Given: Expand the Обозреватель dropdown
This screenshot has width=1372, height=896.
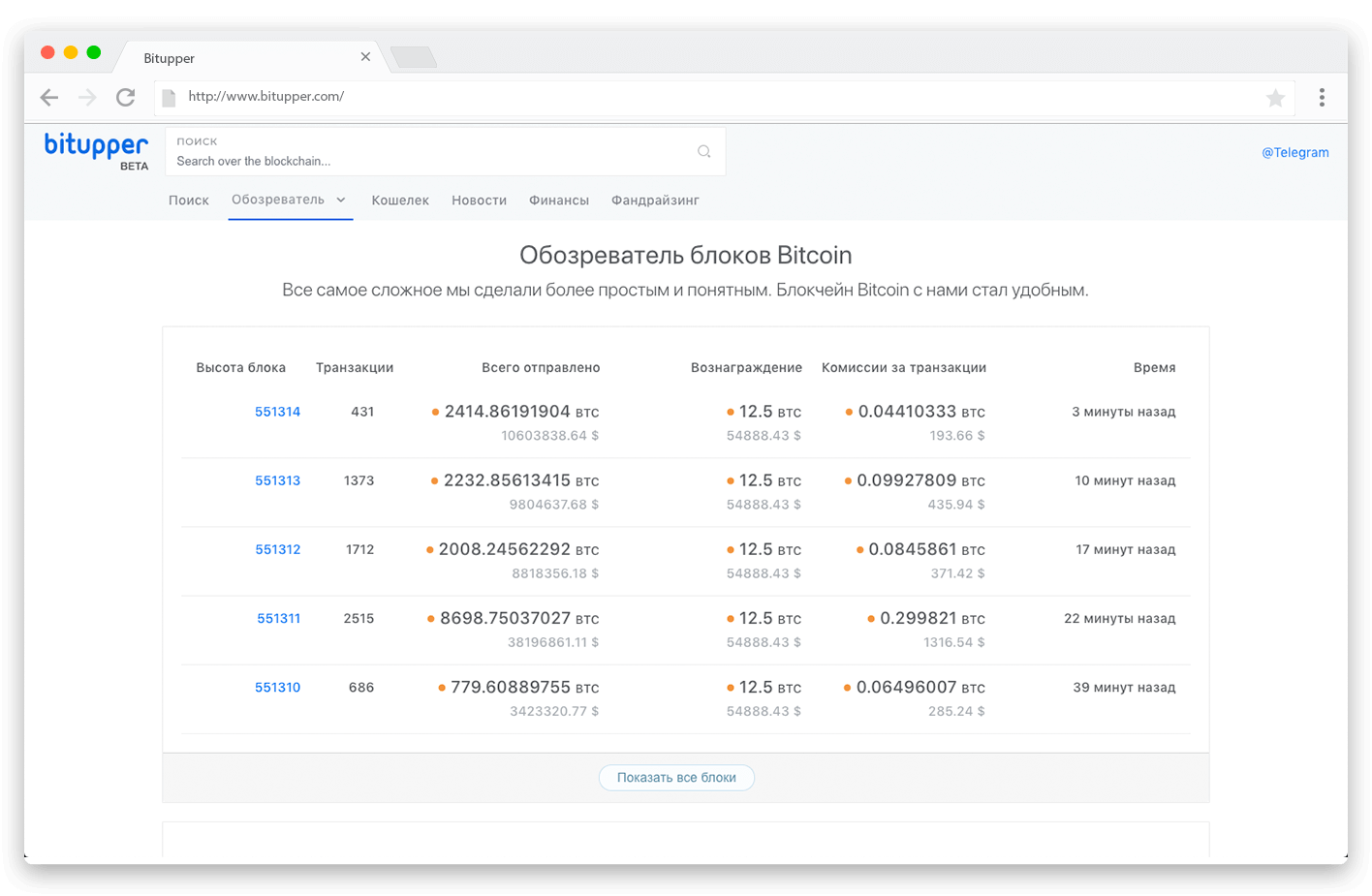Looking at the screenshot, I should point(289,200).
